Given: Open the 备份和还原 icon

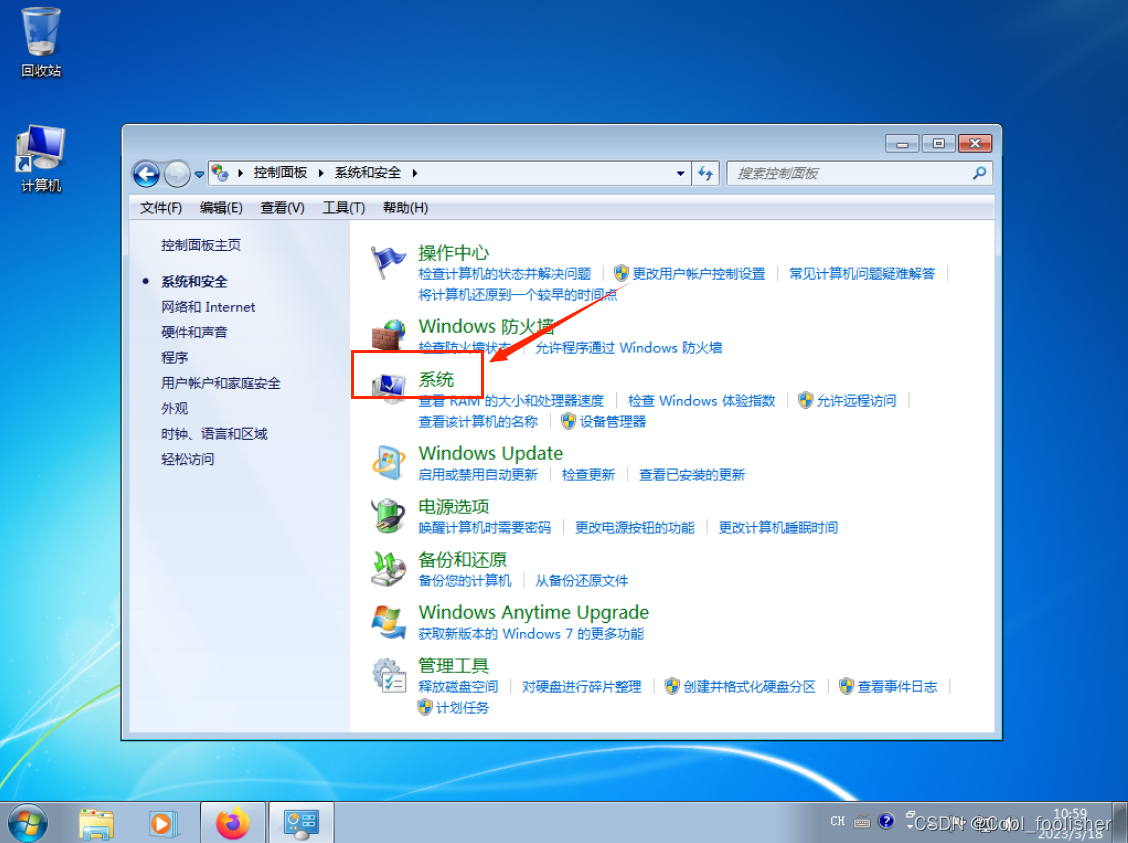Looking at the screenshot, I should [x=388, y=568].
